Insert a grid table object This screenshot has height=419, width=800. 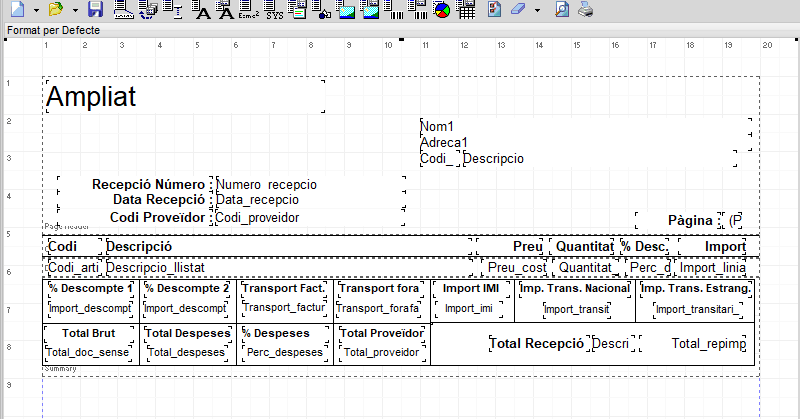pos(466,9)
